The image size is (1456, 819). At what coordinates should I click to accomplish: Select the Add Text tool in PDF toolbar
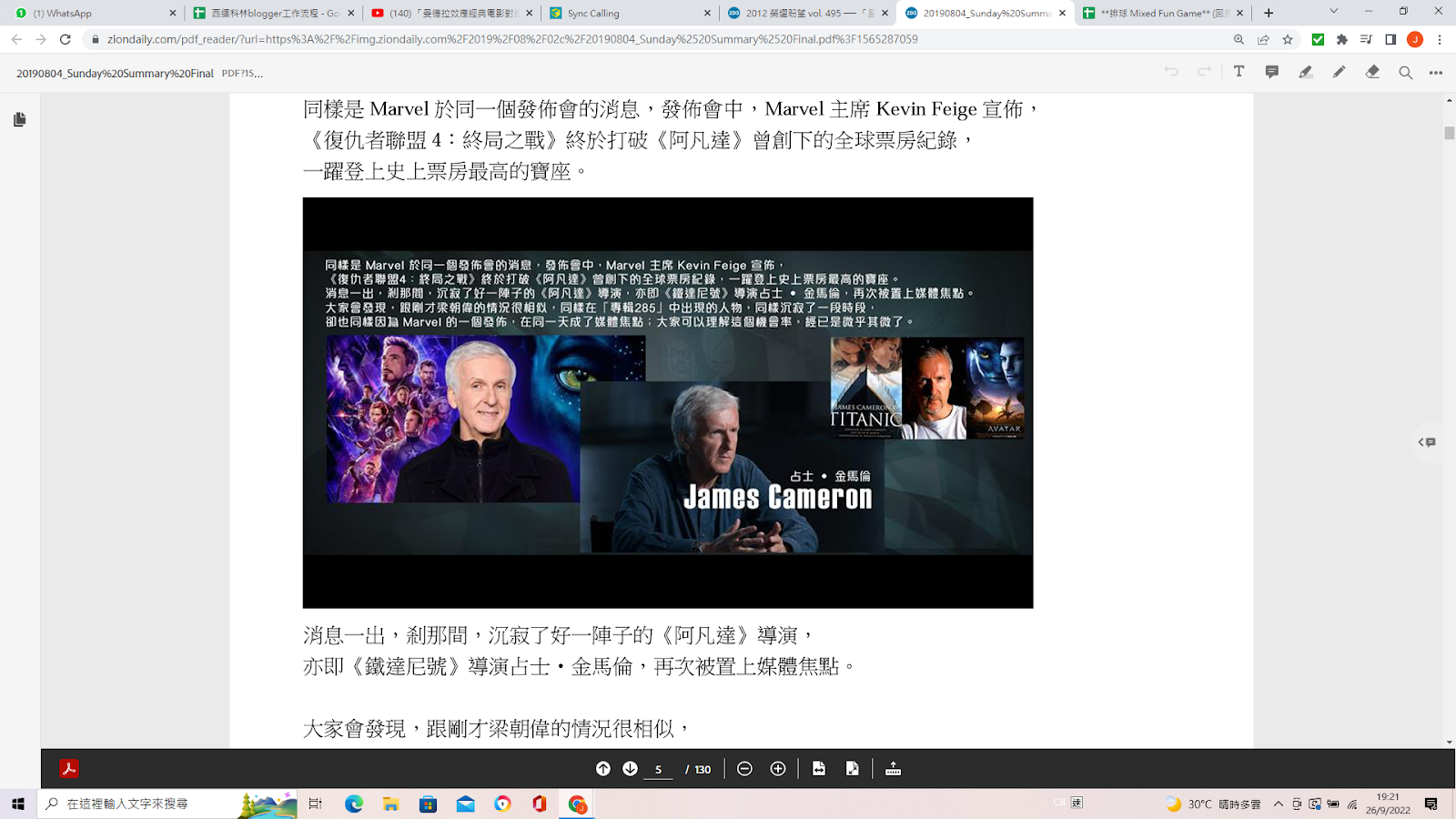(1239, 72)
